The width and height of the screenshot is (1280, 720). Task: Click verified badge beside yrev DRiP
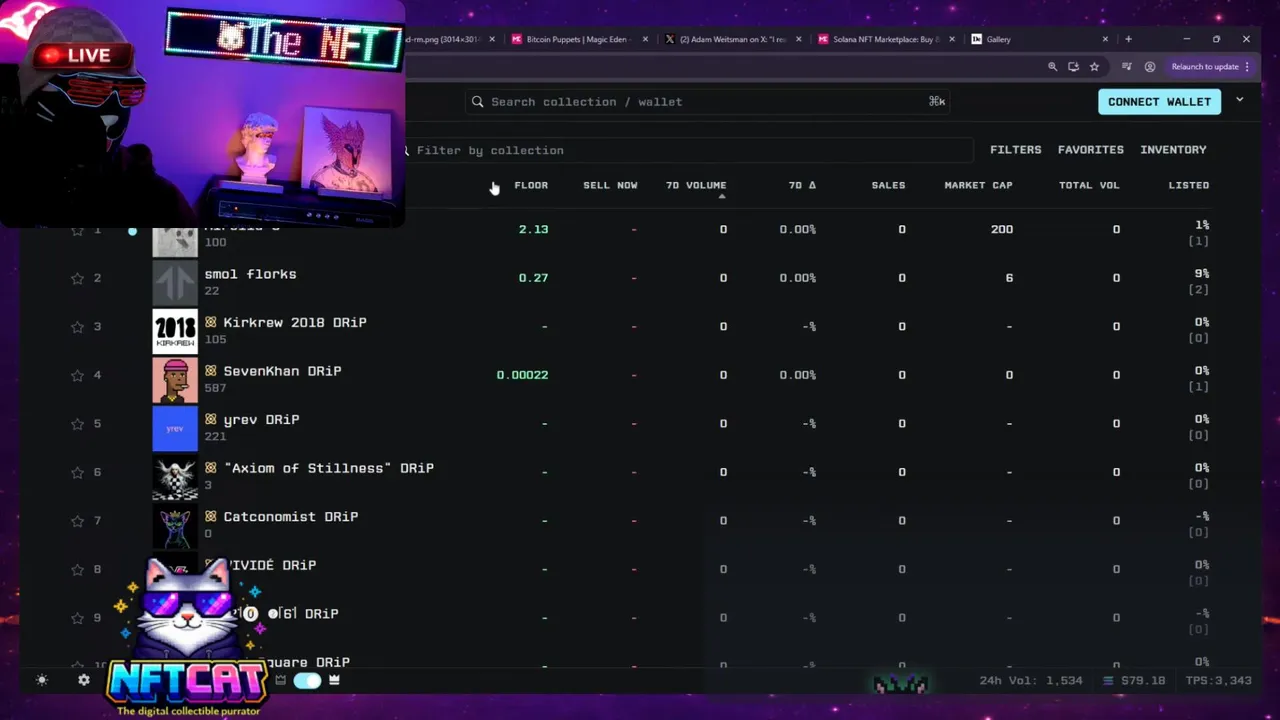211,419
